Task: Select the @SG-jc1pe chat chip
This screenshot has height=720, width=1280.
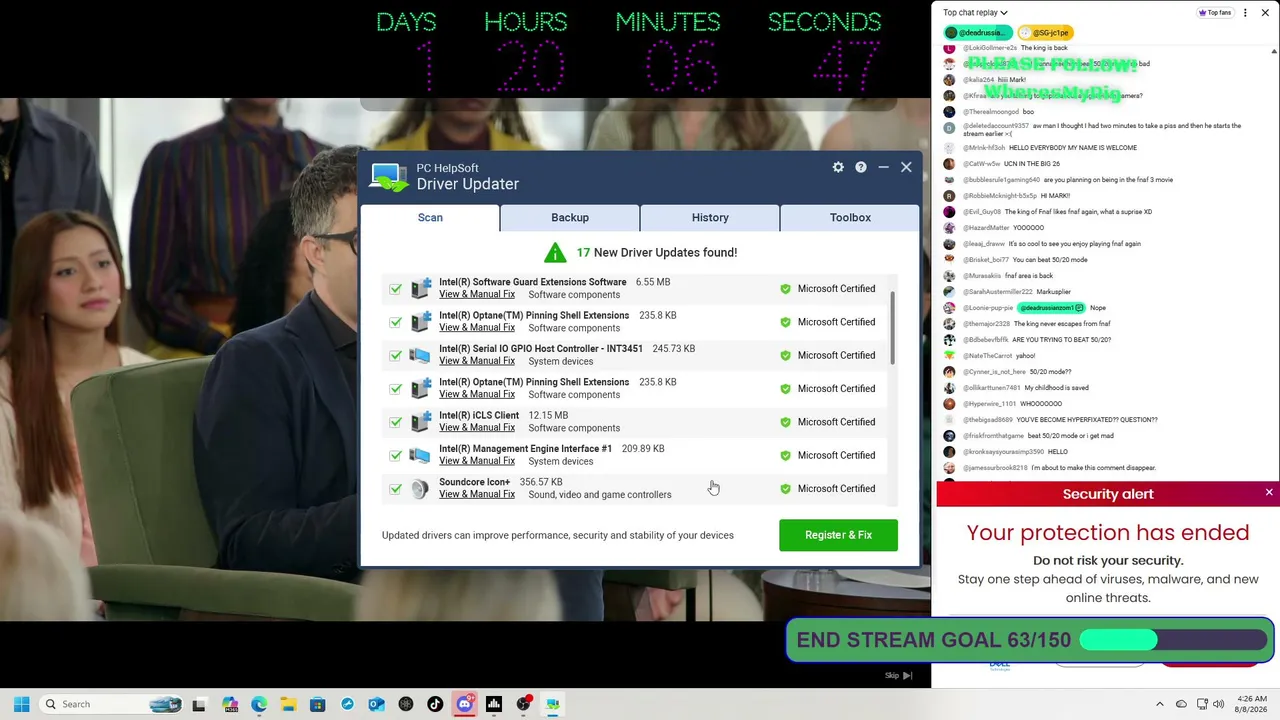Action: coord(1046,33)
